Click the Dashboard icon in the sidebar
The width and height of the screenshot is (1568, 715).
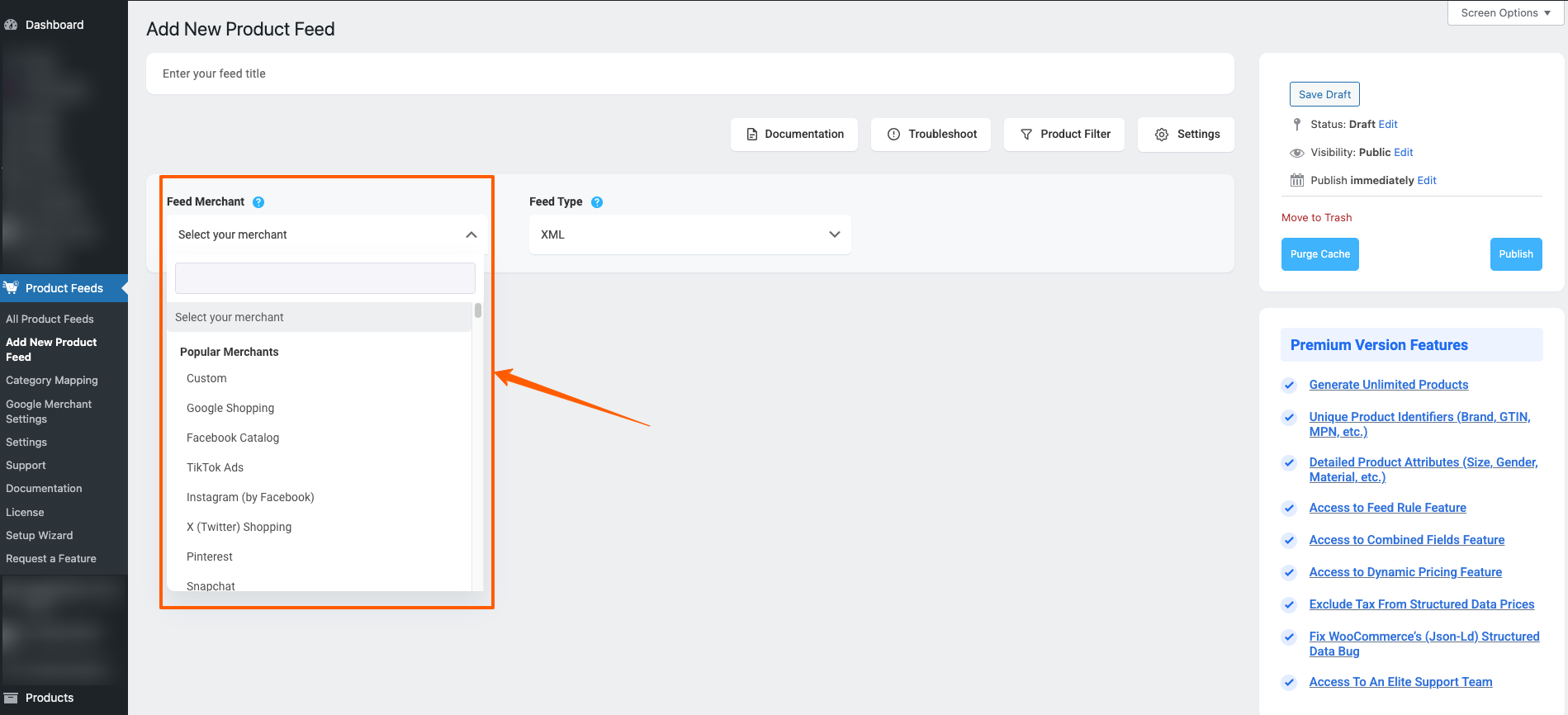11,25
